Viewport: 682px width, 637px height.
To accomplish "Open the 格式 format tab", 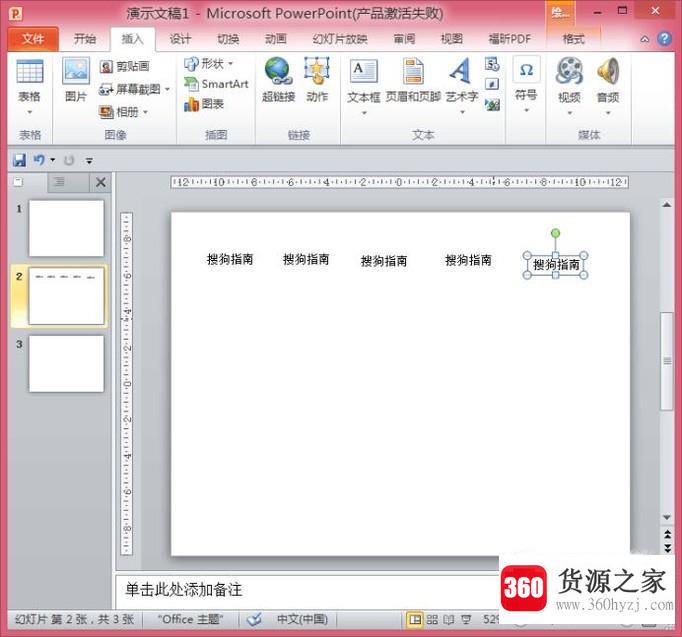I will point(573,39).
